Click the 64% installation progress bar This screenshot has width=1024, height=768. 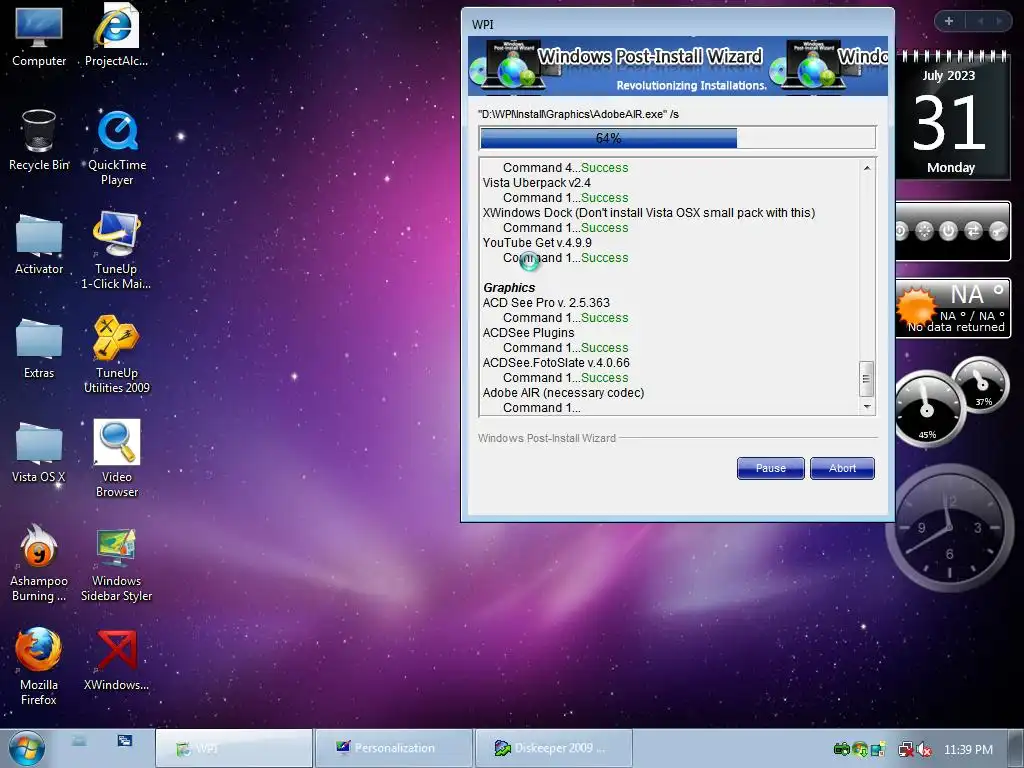tap(678, 138)
